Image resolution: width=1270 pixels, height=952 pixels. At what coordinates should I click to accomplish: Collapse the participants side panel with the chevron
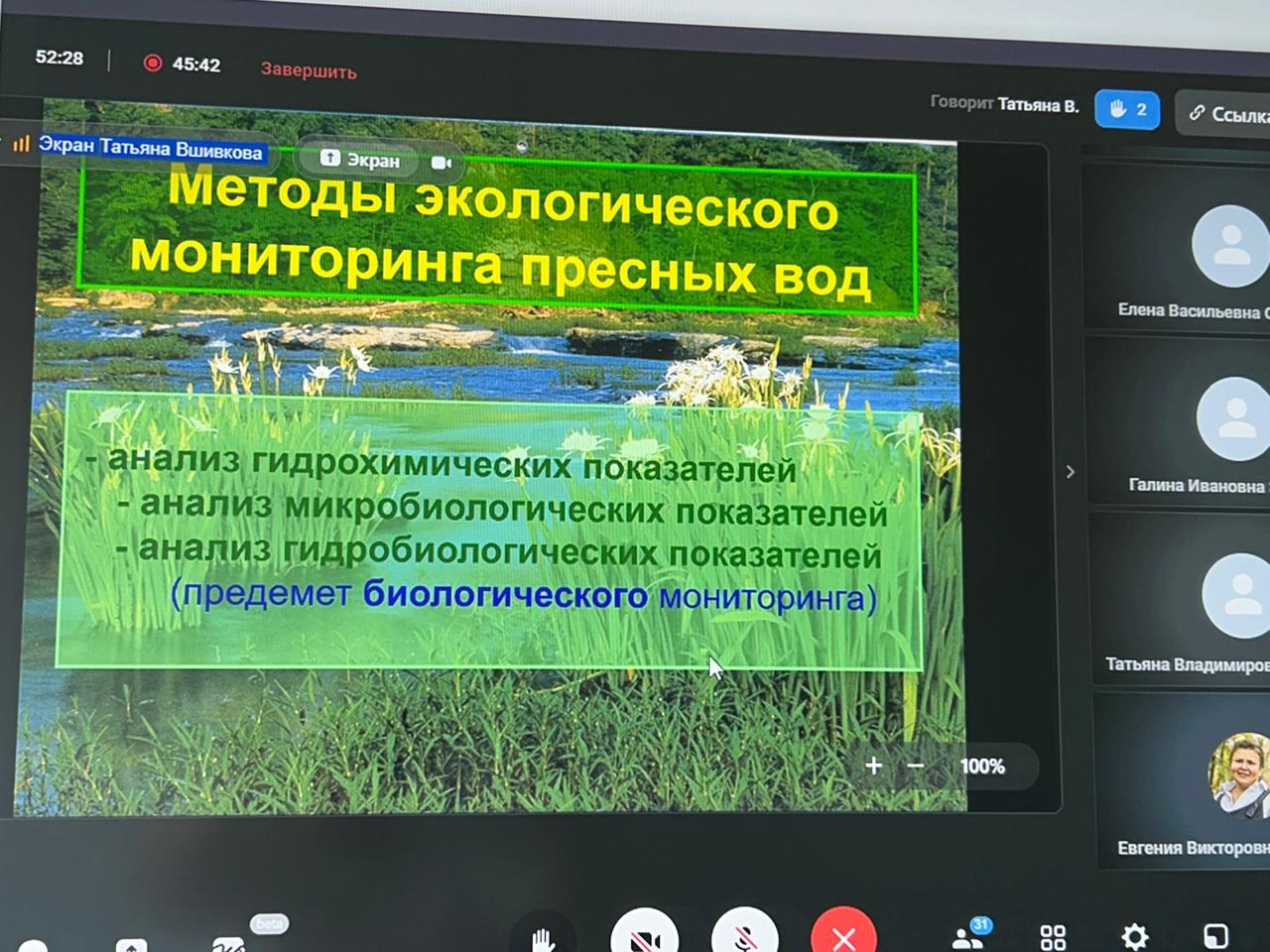(x=1070, y=472)
